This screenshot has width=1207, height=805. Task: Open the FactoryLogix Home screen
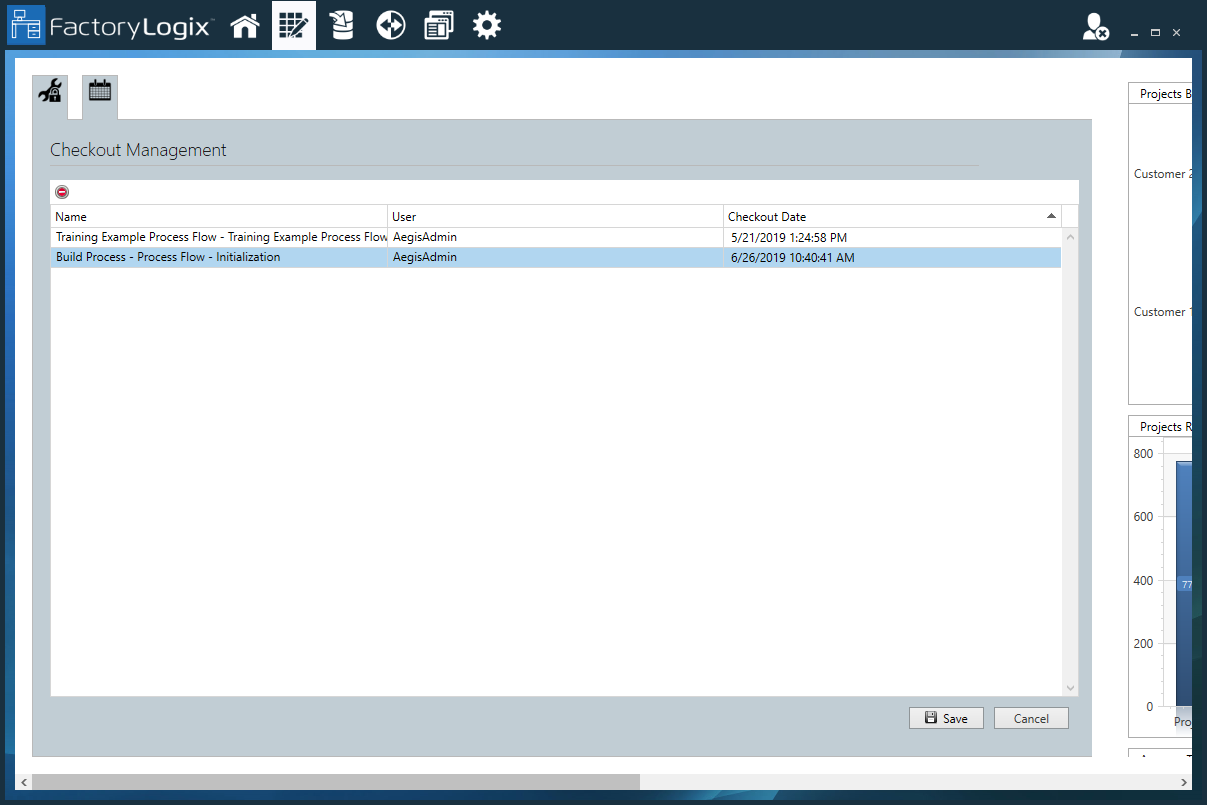point(245,25)
